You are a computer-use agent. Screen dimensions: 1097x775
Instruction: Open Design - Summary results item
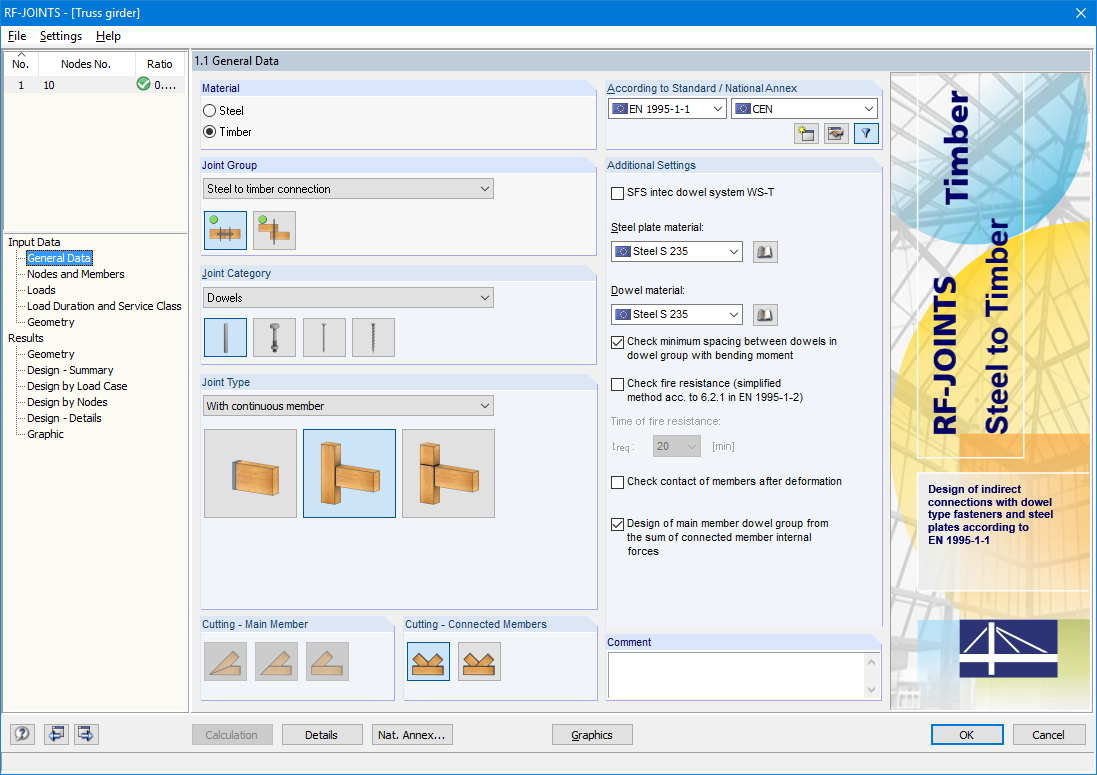point(70,370)
